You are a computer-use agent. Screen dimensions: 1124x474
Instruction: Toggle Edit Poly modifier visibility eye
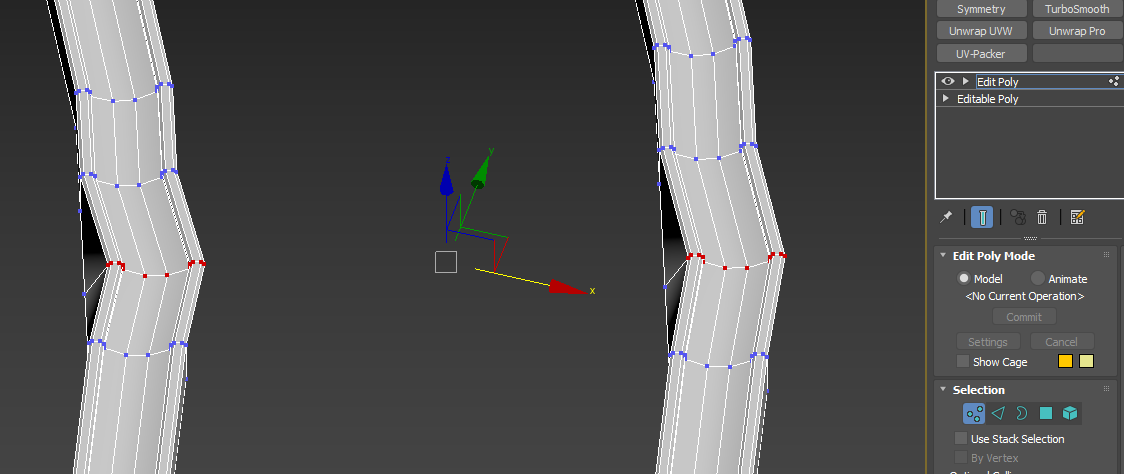(x=948, y=81)
